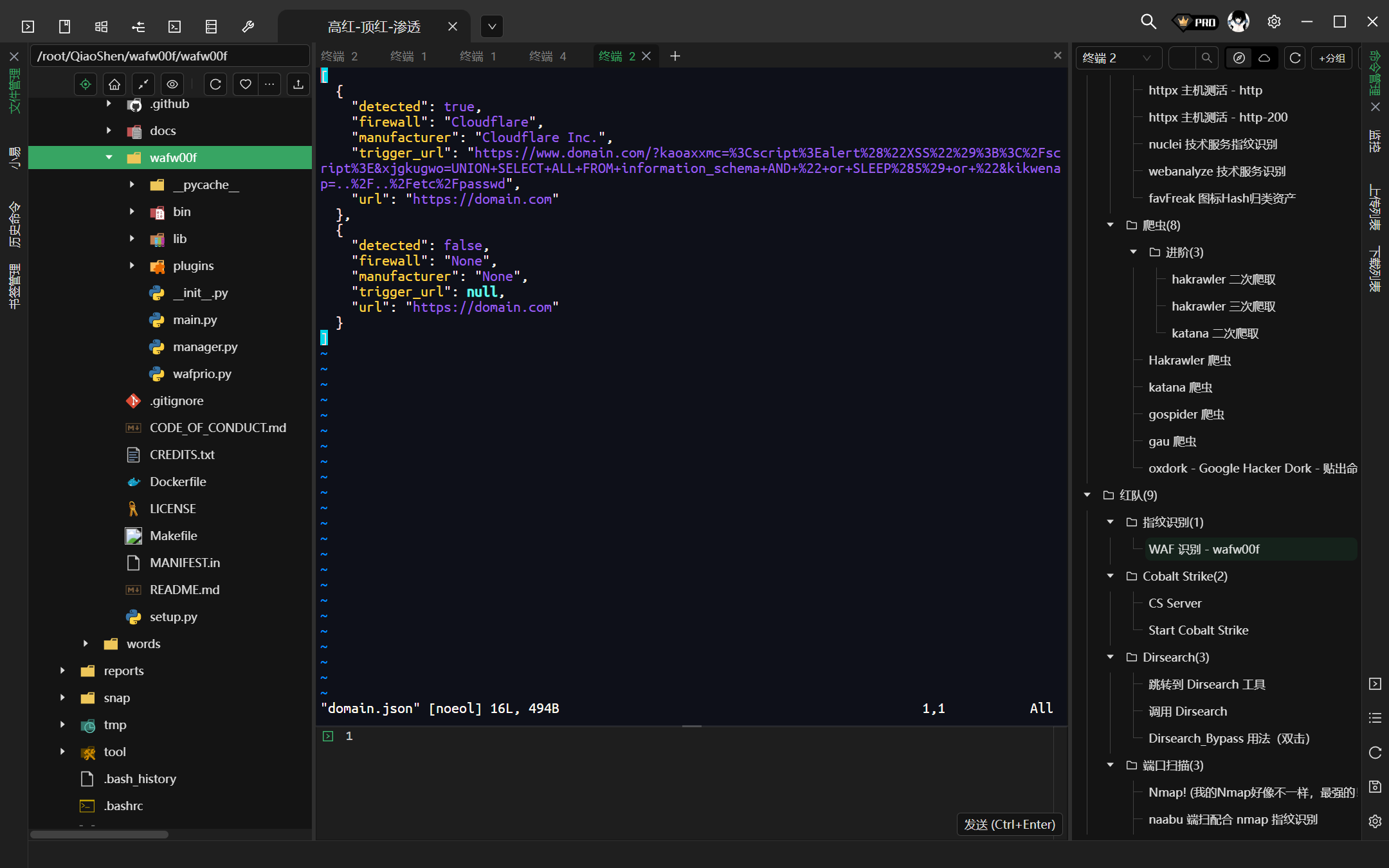The width and height of the screenshot is (1389, 868).
Task: Click the heart favorites icon
Action: [x=245, y=84]
